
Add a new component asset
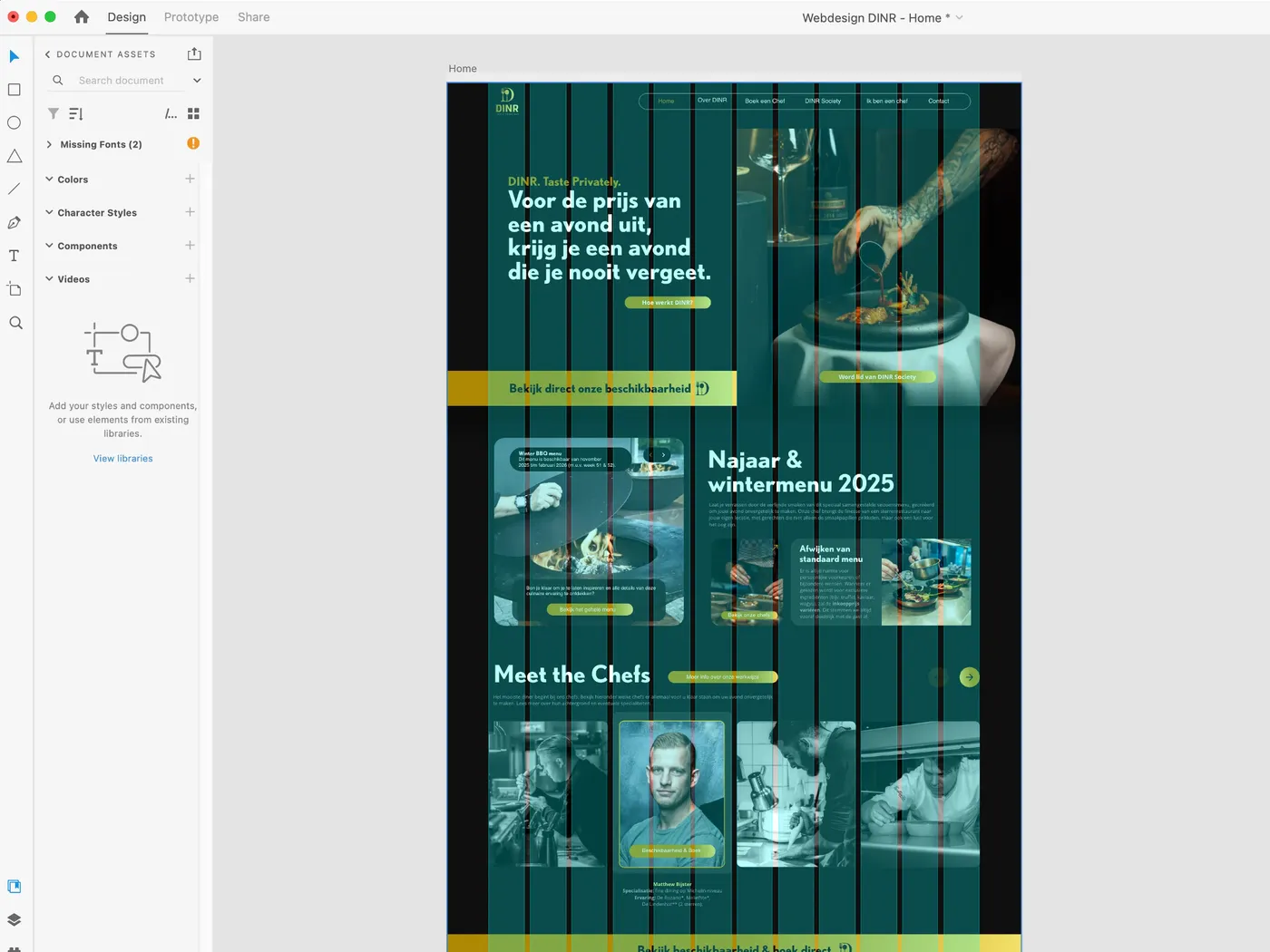click(190, 246)
